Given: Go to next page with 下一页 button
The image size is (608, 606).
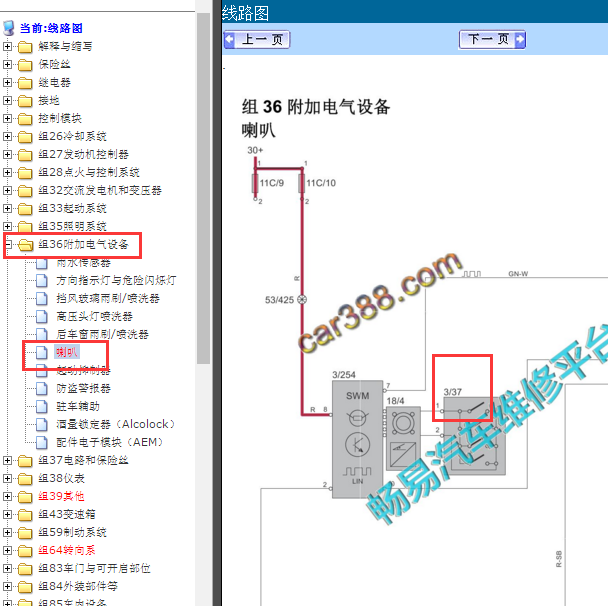Looking at the screenshot, I should click(492, 40).
